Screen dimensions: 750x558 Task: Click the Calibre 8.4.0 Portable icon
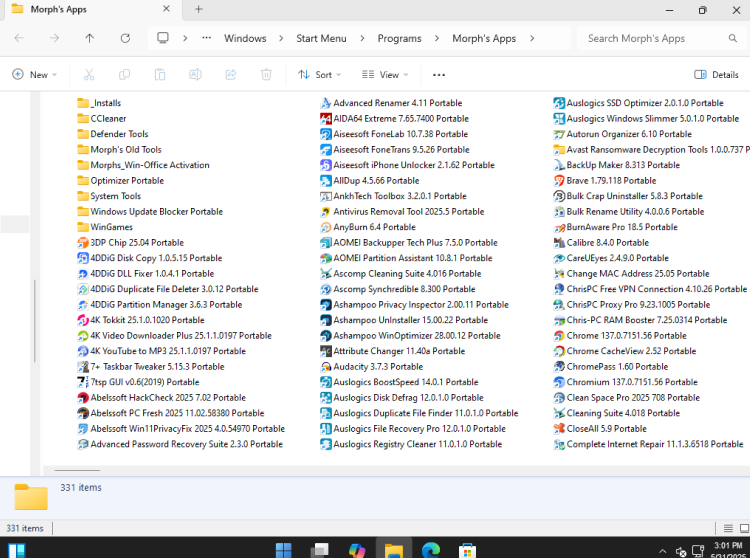[559, 243]
